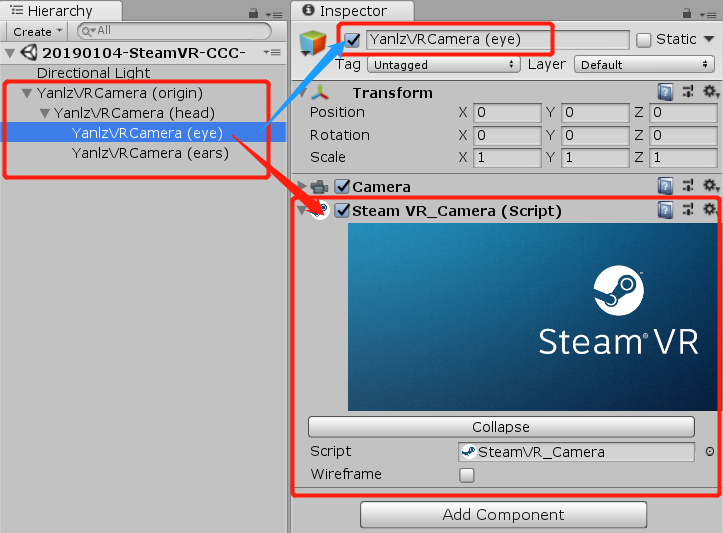
Task: Collapse the Steam VR_Camera script component
Action: click(x=302, y=211)
